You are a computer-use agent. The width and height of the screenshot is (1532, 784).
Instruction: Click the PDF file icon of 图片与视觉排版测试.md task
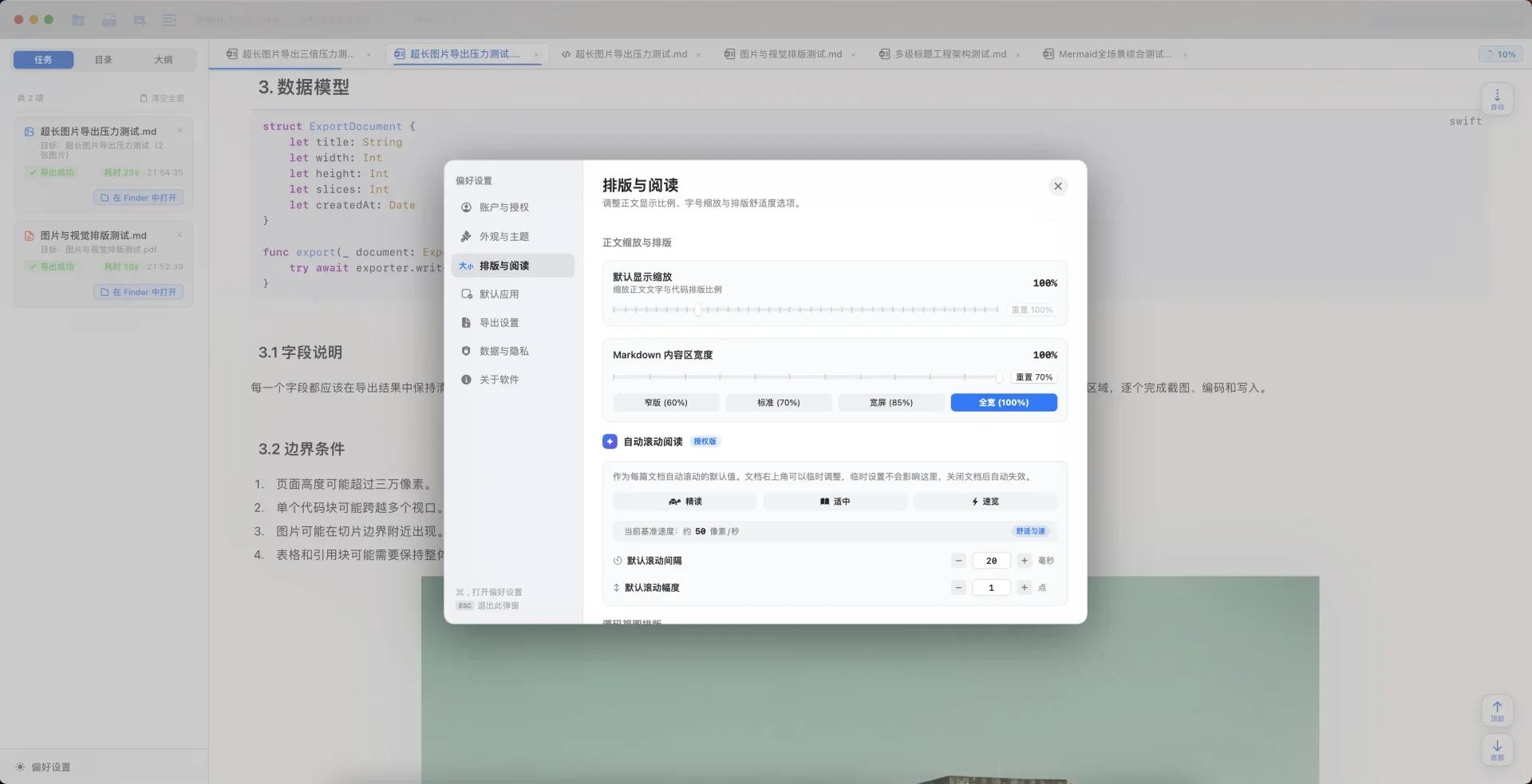30,236
